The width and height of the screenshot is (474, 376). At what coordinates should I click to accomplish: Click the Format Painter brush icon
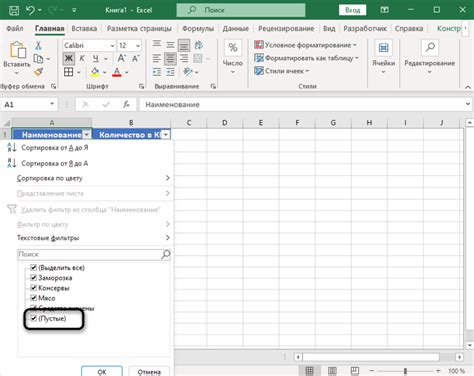click(39, 72)
